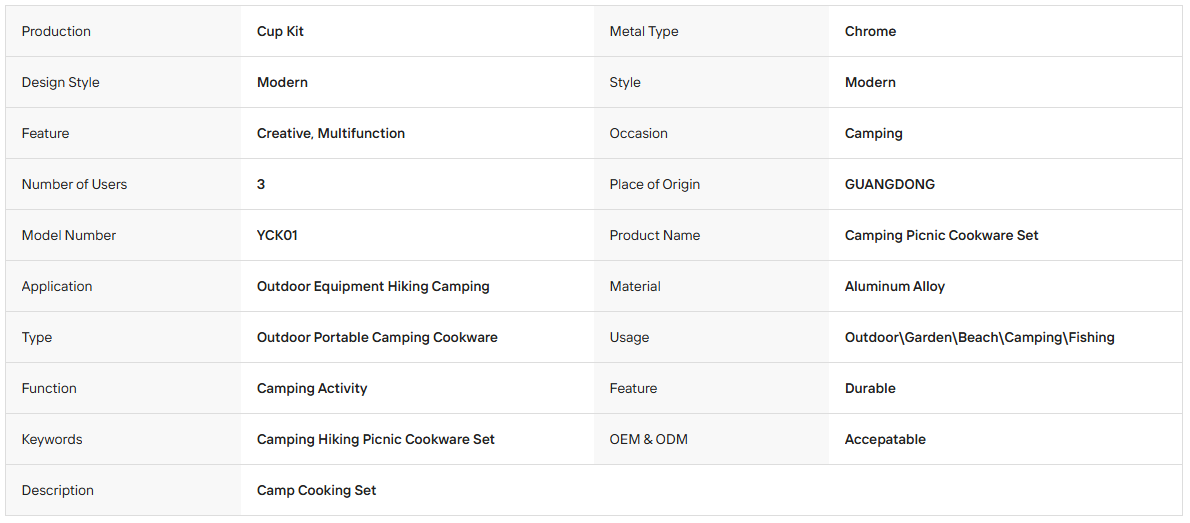This screenshot has height=523, width=1190.
Task: Click the Place of Origin label
Action: coord(654,184)
